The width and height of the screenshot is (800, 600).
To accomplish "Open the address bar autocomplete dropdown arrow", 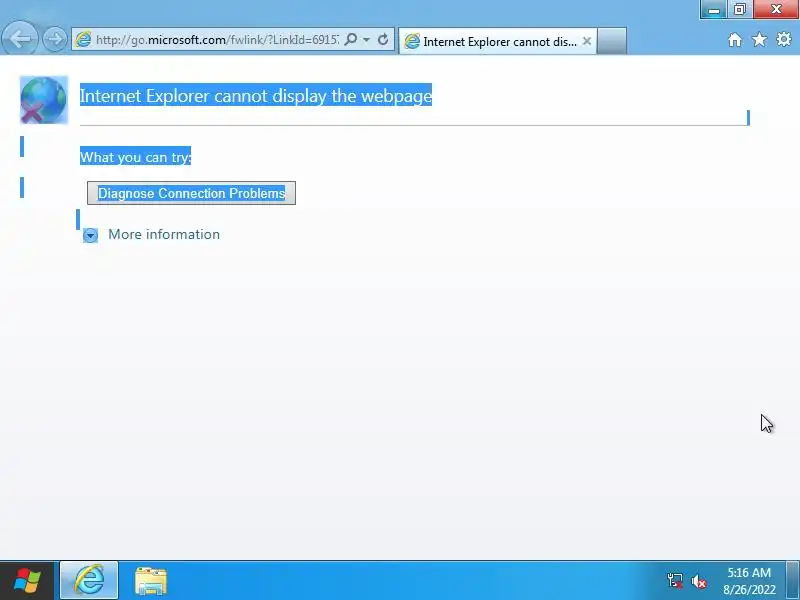I will tap(366, 39).
